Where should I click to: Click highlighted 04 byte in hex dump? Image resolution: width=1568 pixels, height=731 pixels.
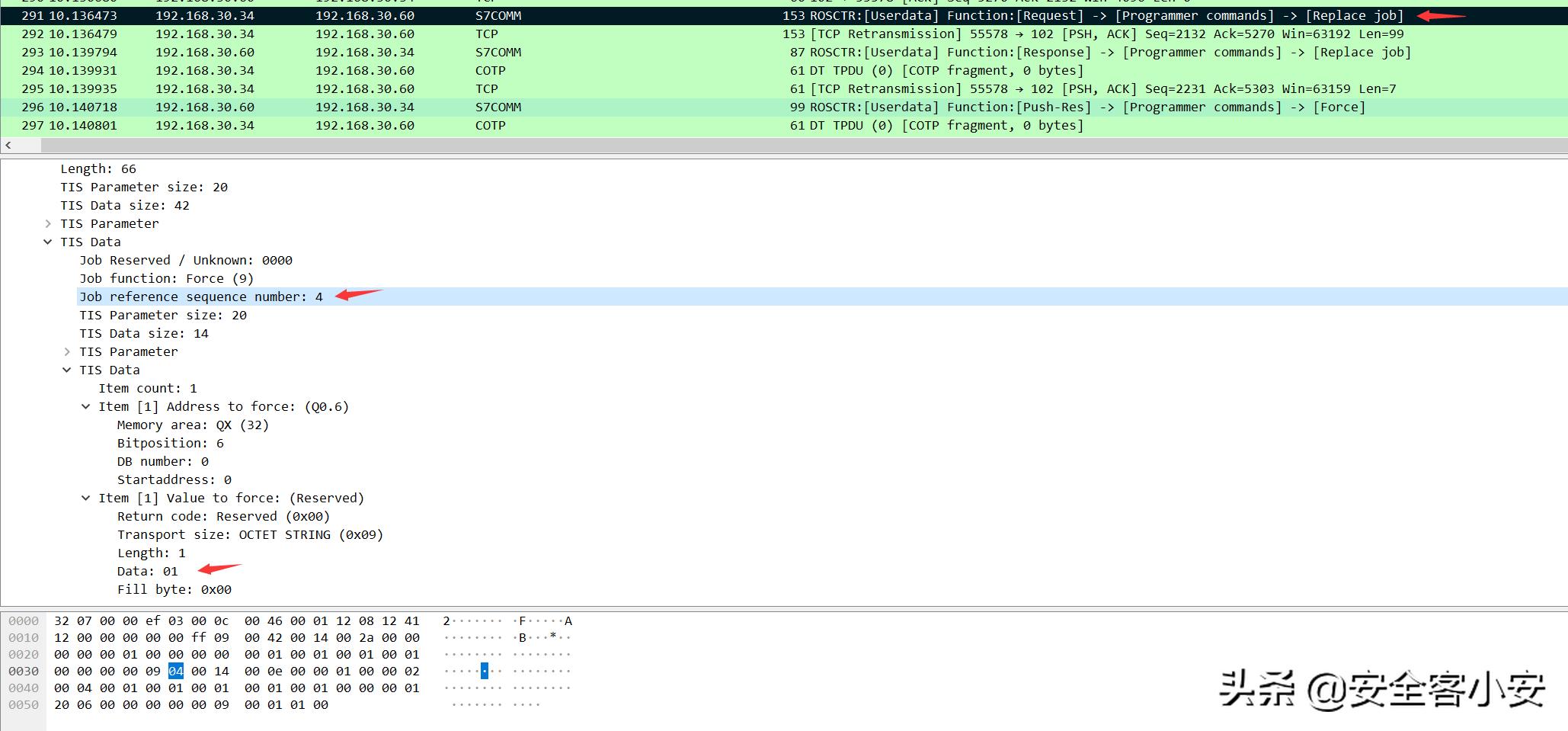pyautogui.click(x=176, y=671)
